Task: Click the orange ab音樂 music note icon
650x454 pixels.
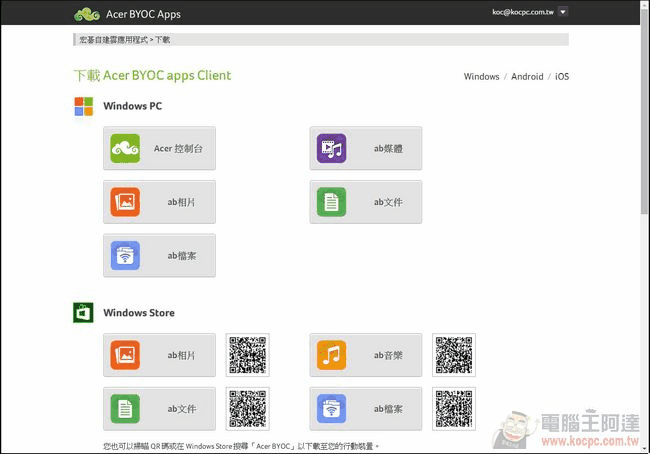Action: click(x=331, y=355)
